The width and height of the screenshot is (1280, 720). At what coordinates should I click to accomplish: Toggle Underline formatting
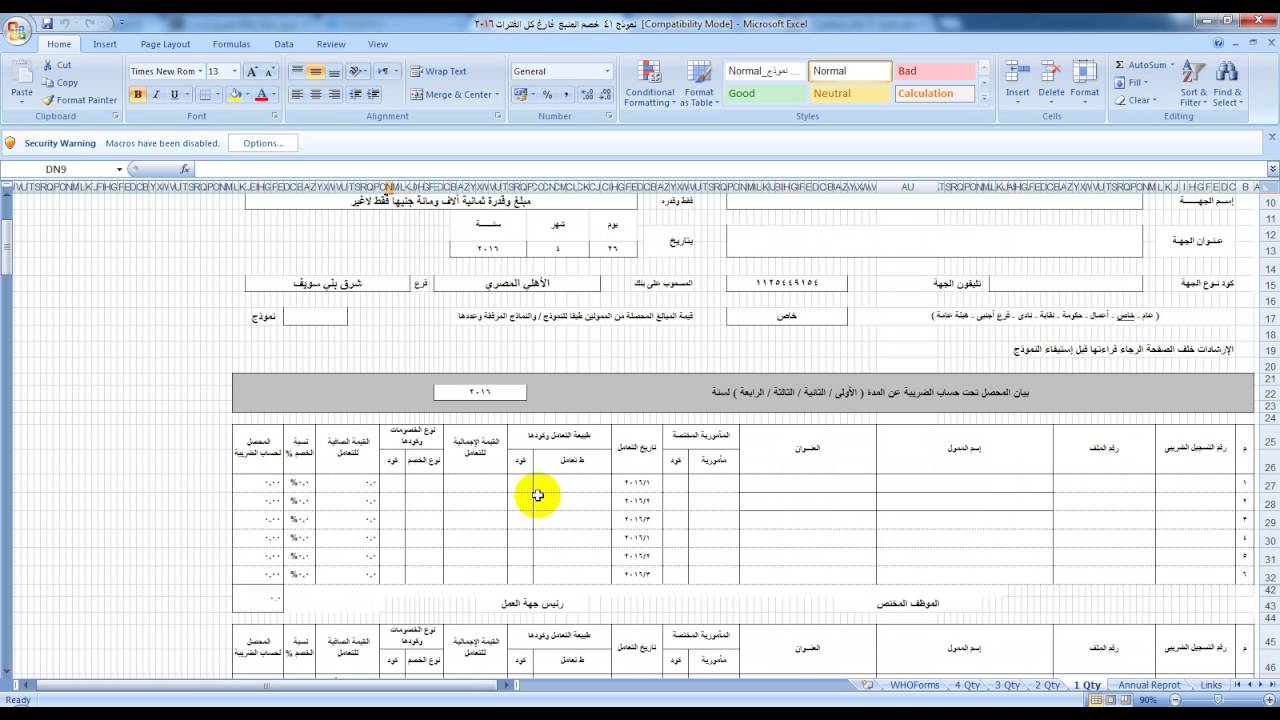tap(174, 95)
